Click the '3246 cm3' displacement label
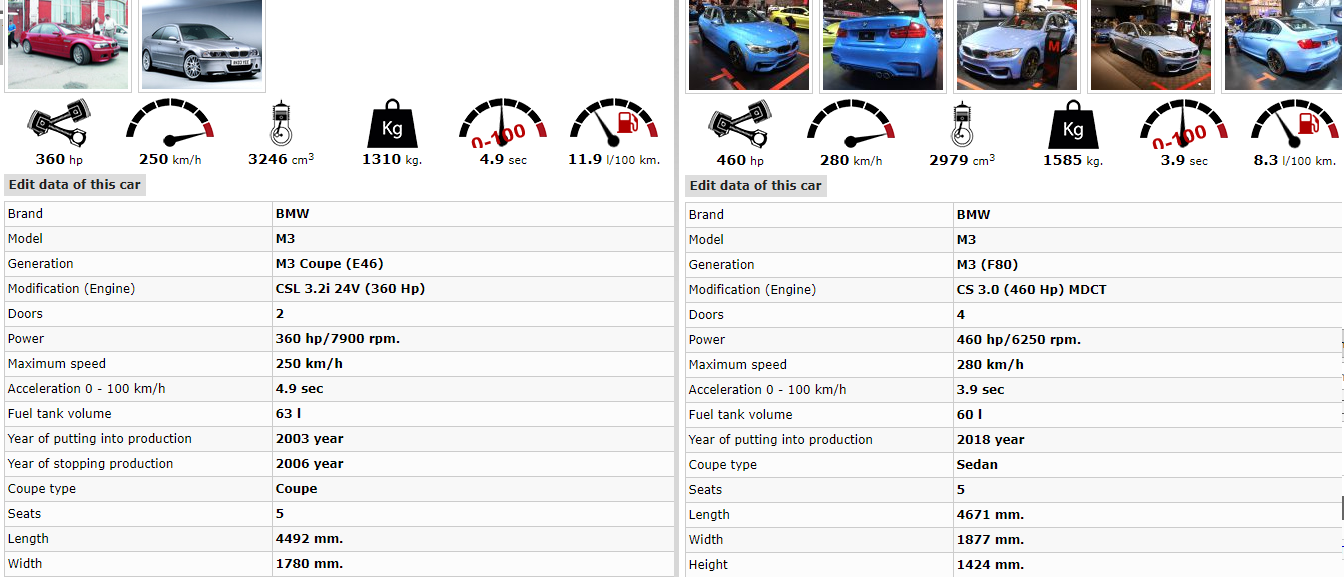Viewport: 1344px width, 577px height. (281, 159)
